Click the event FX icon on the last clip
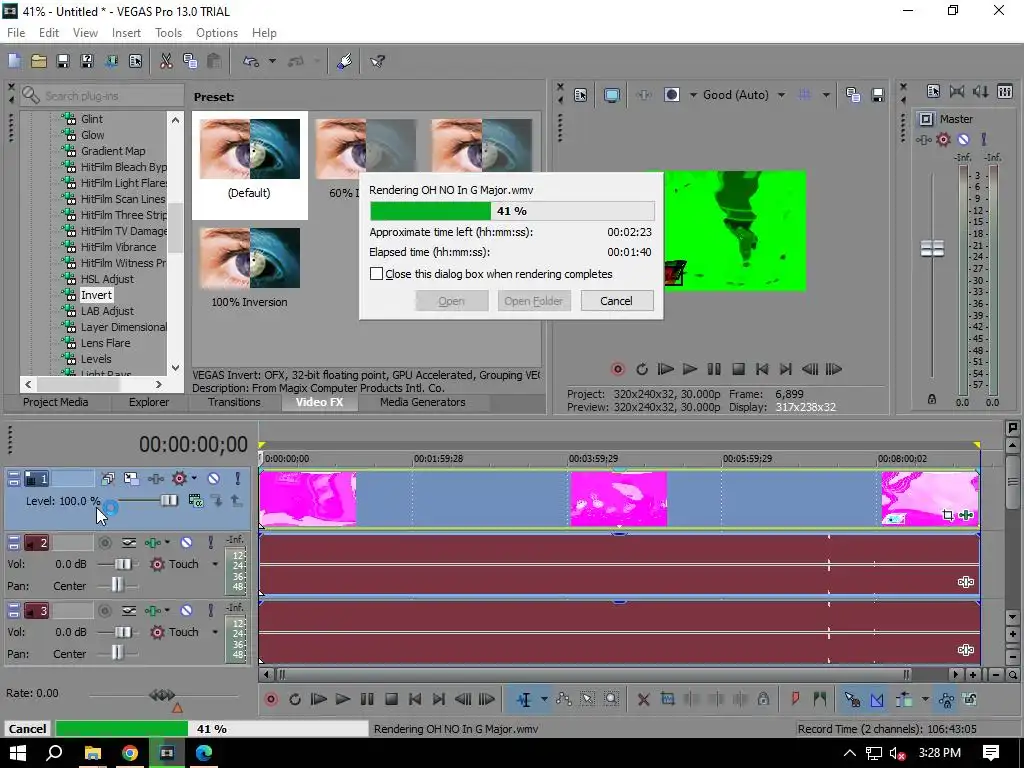The width and height of the screenshot is (1024, 768). coord(967,515)
